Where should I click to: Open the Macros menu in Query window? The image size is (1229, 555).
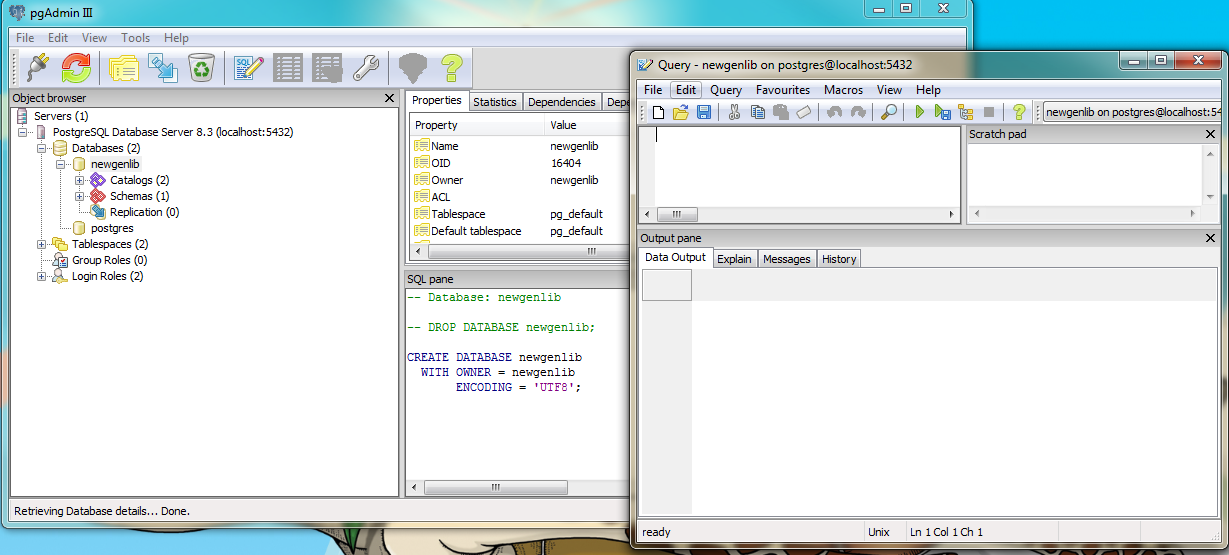click(843, 90)
